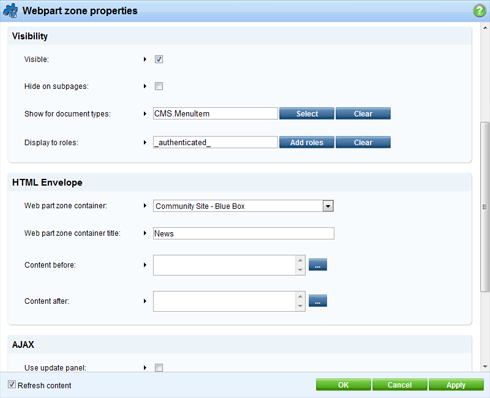Click Select for document types
Image resolution: width=490 pixels, height=398 pixels.
(x=307, y=114)
